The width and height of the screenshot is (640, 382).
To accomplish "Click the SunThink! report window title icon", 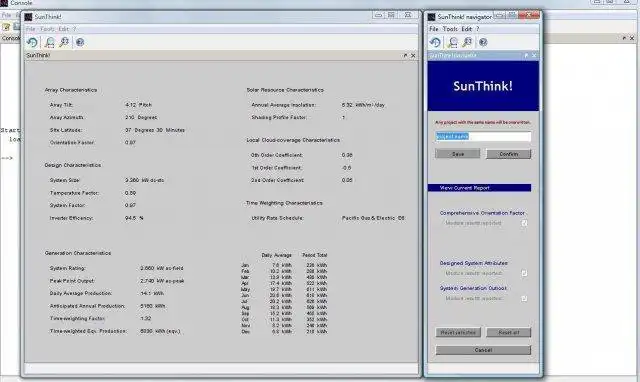I will coord(28,17).
